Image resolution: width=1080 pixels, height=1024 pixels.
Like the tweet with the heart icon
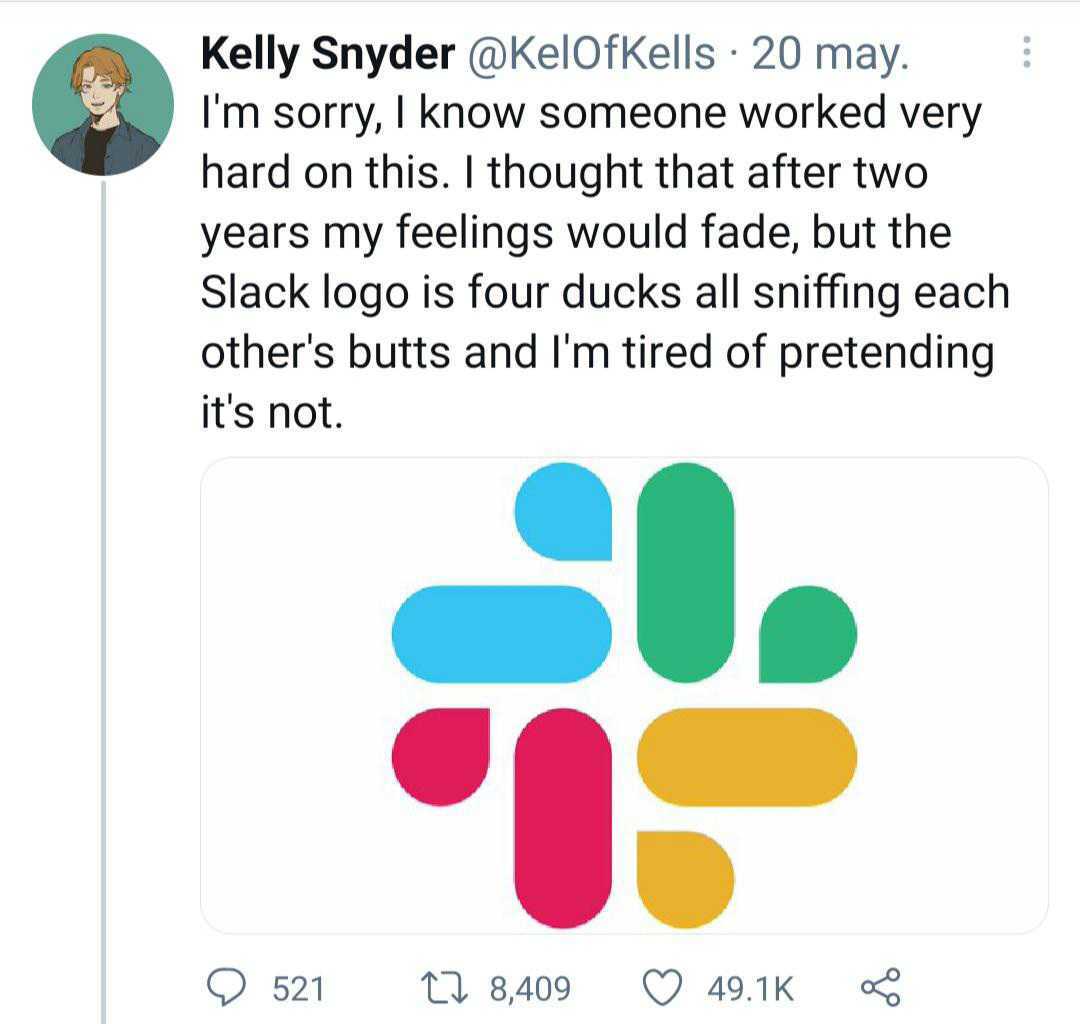[x=661, y=988]
